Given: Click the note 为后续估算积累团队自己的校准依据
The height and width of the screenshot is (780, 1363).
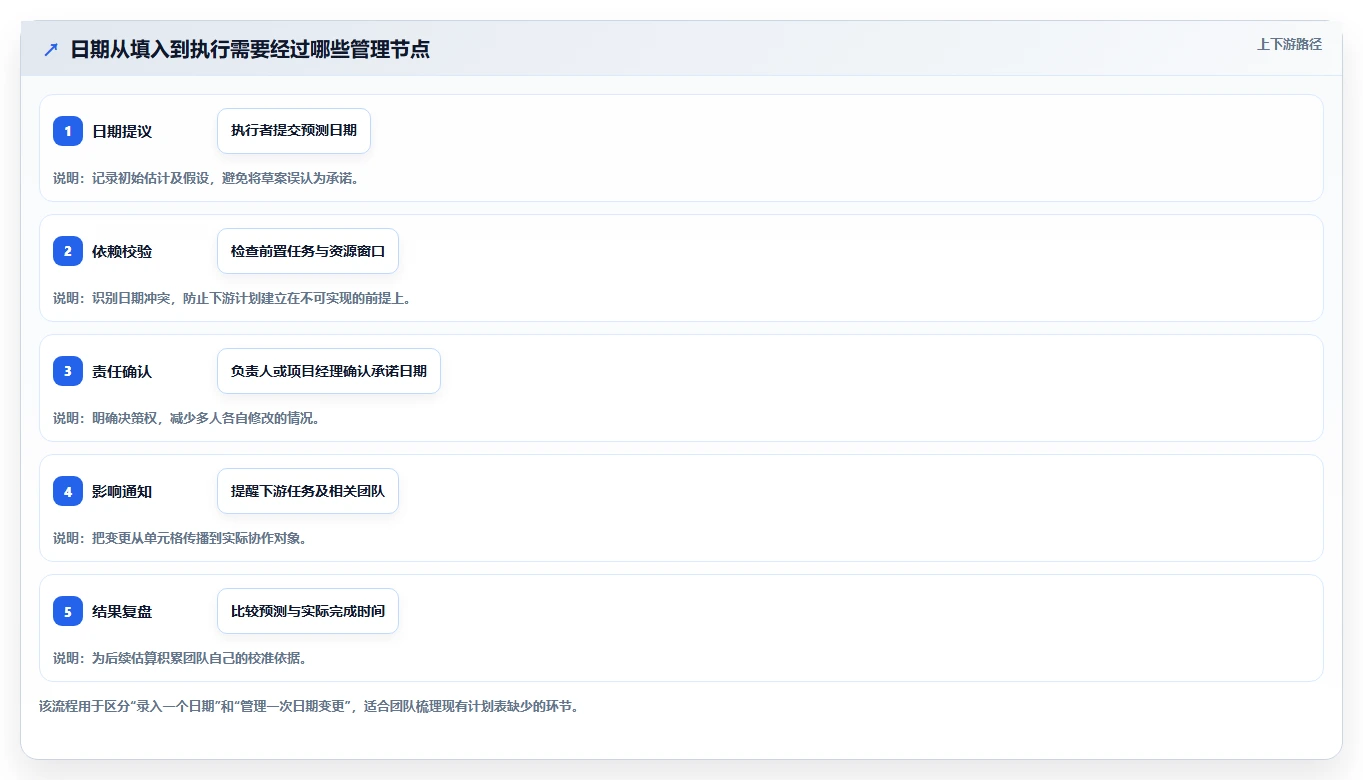Looking at the screenshot, I should pyautogui.click(x=180, y=658).
